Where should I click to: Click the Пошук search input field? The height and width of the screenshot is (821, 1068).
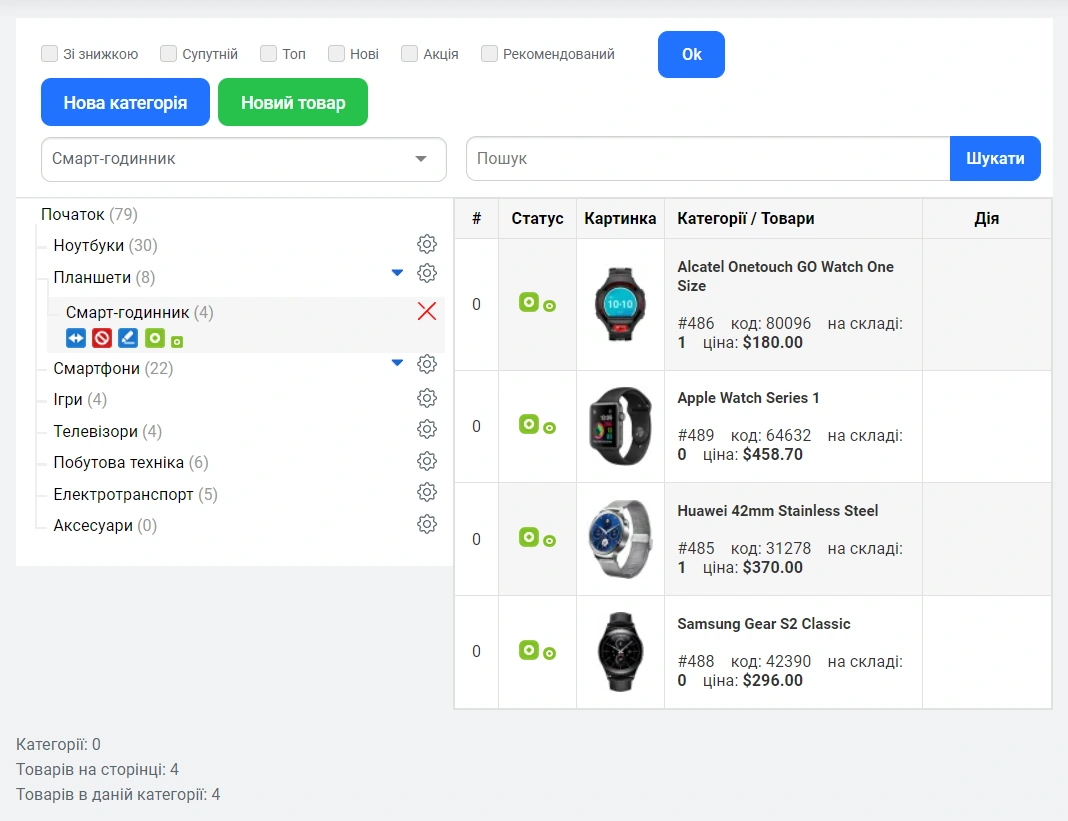(707, 159)
